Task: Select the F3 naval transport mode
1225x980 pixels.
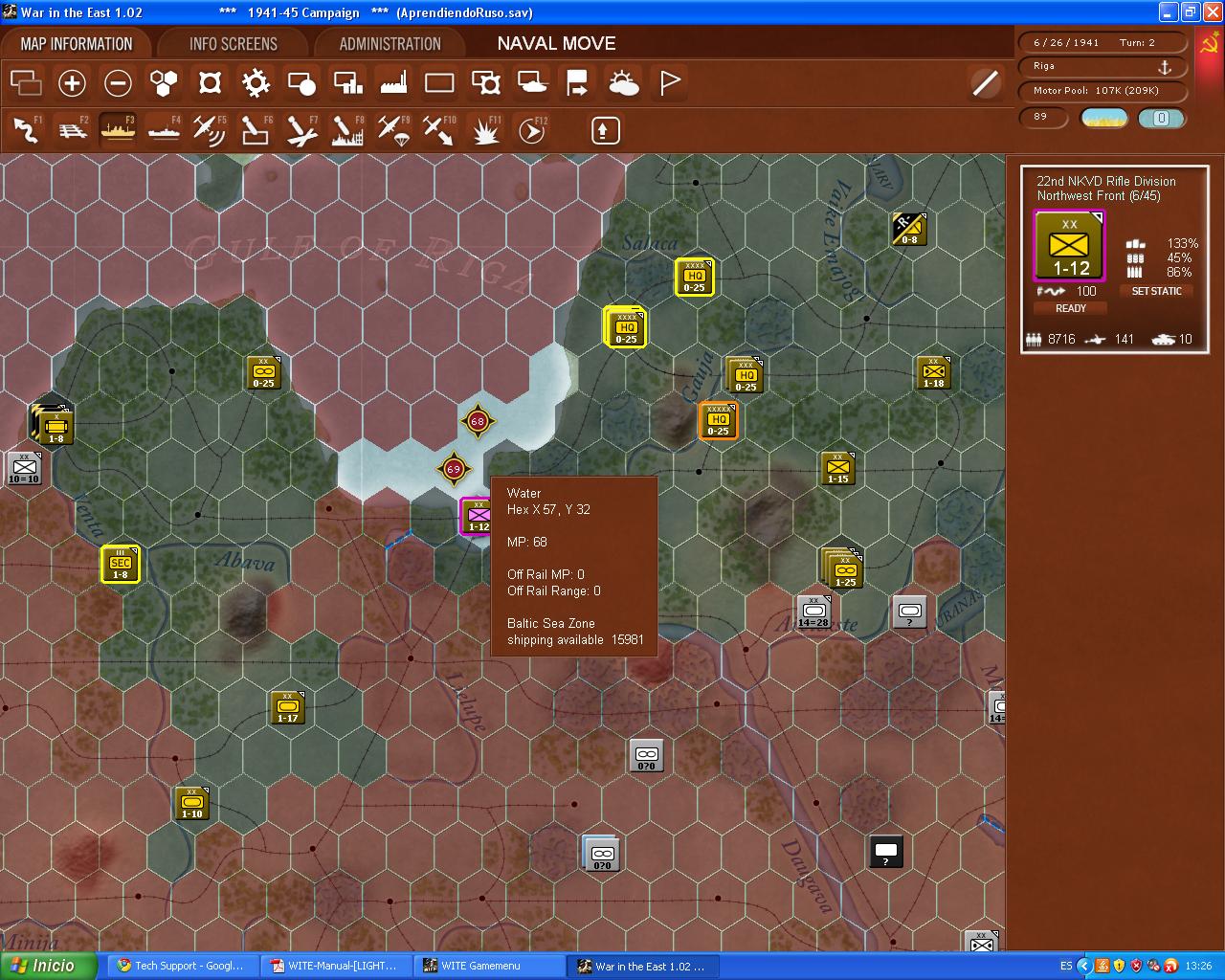Action: 118,129
